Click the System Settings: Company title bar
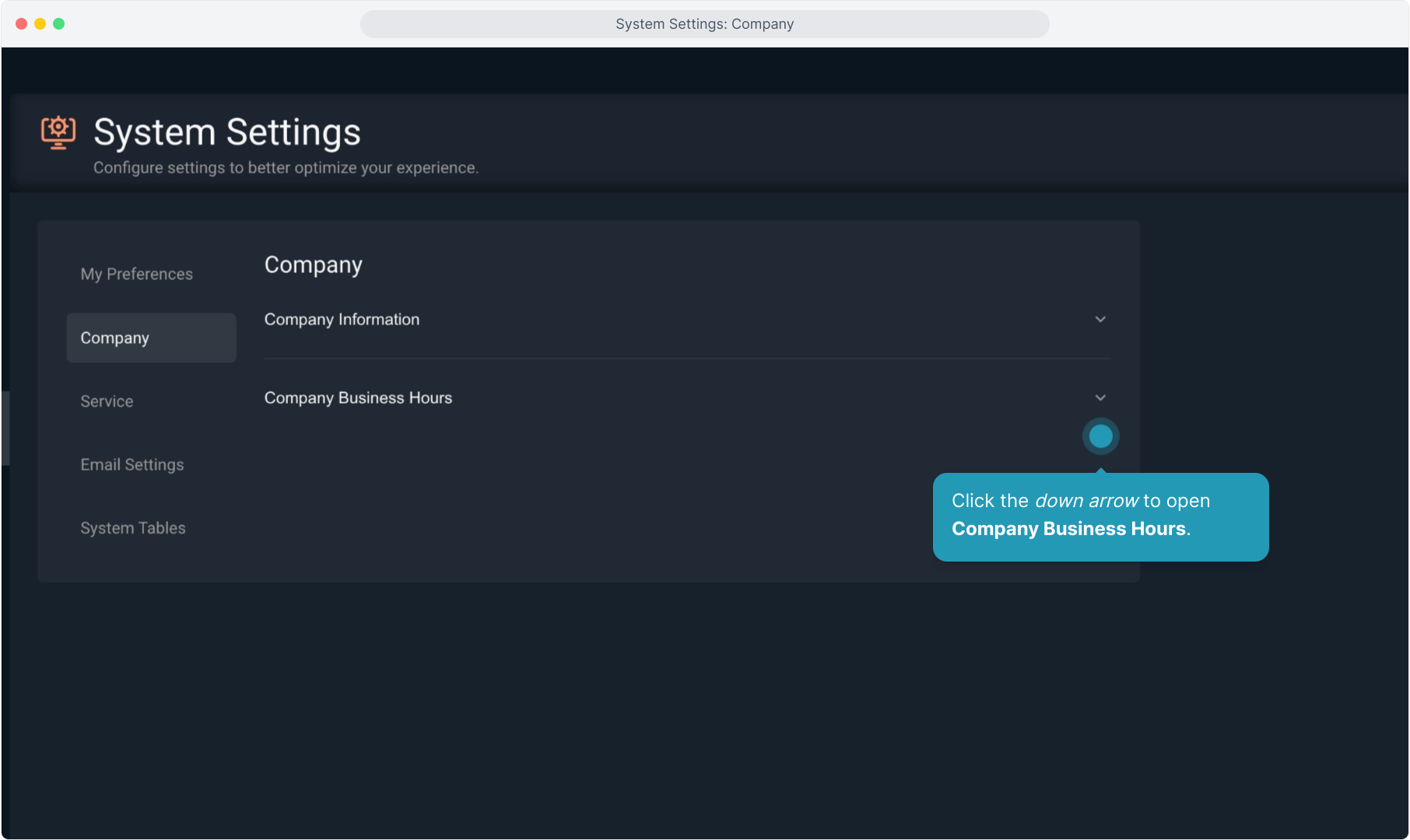 pos(704,24)
